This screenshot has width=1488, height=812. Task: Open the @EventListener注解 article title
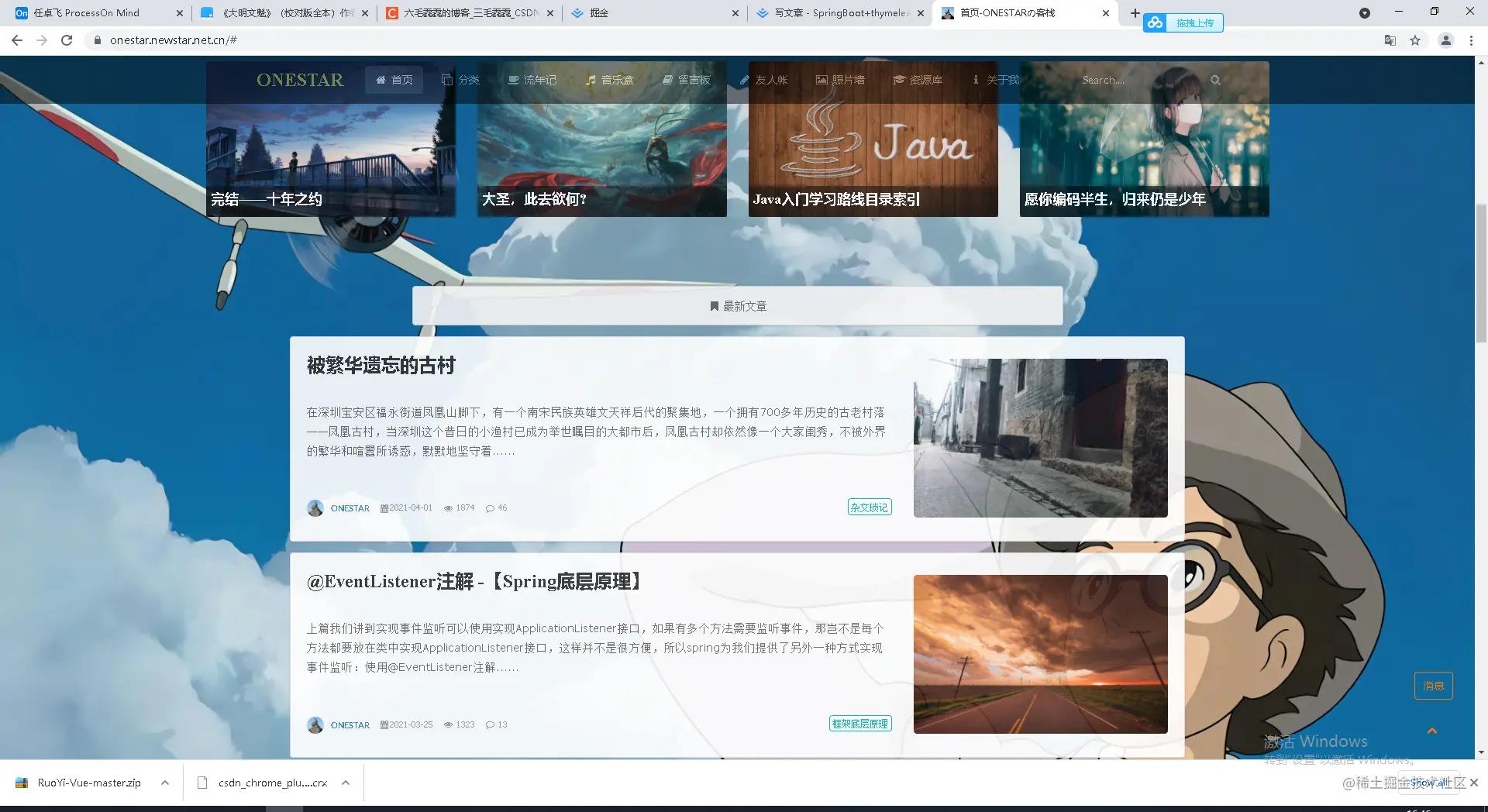476,582
